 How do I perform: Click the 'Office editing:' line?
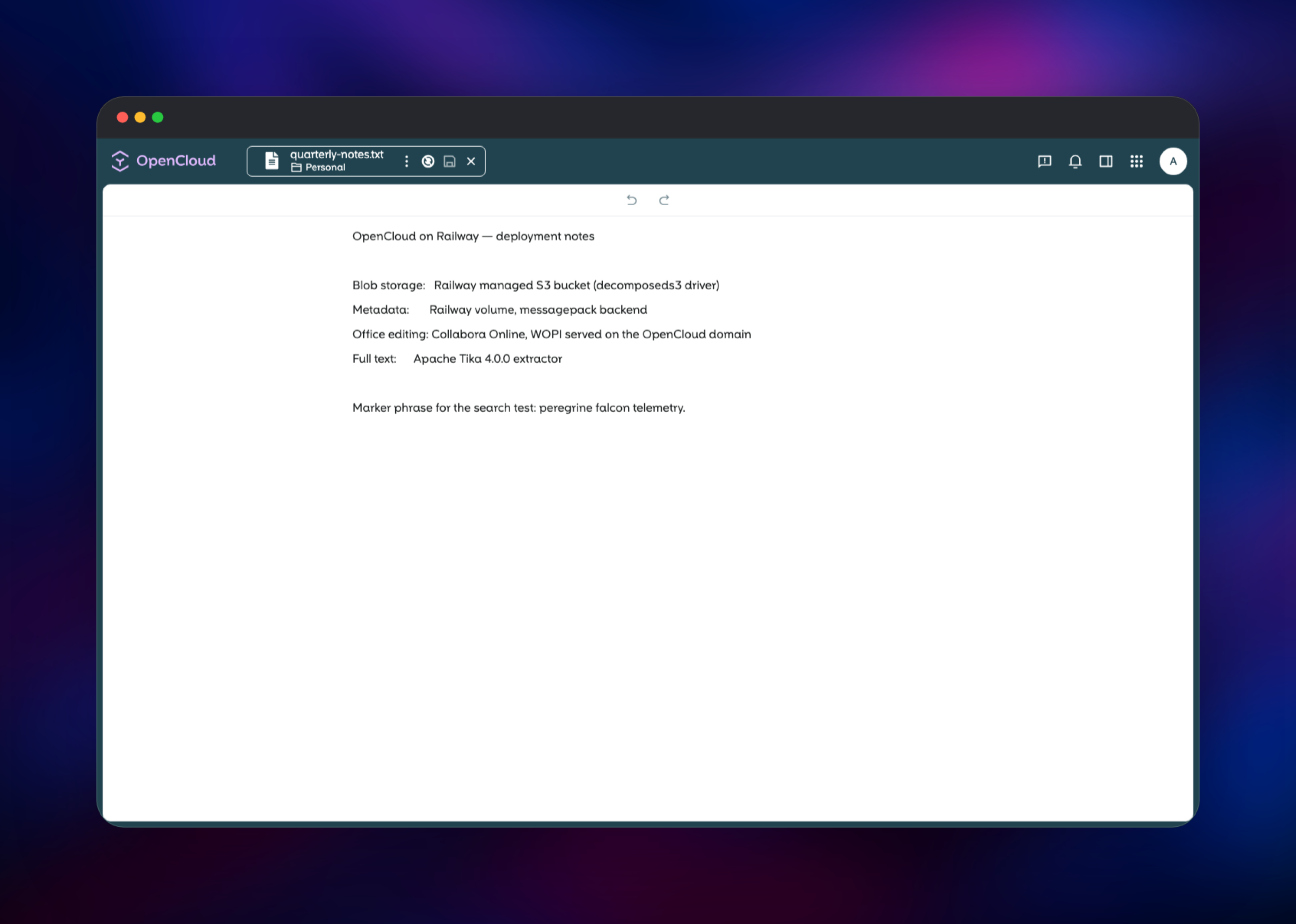(x=552, y=334)
